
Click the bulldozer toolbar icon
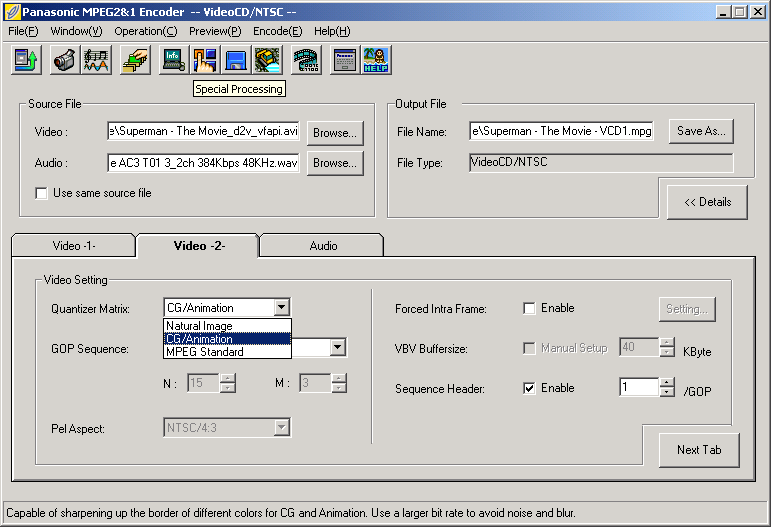click(268, 60)
